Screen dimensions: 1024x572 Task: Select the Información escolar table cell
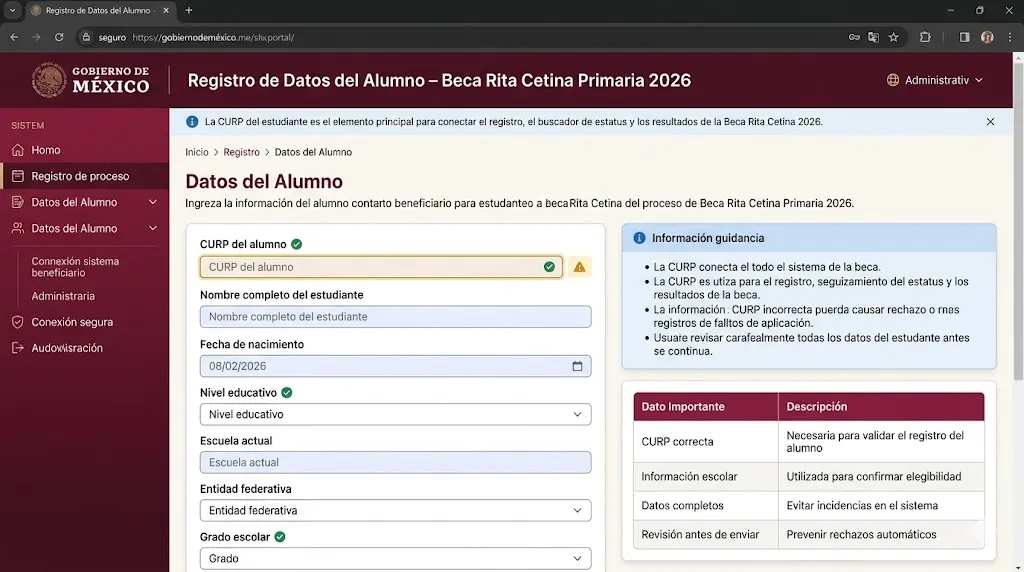(x=706, y=477)
